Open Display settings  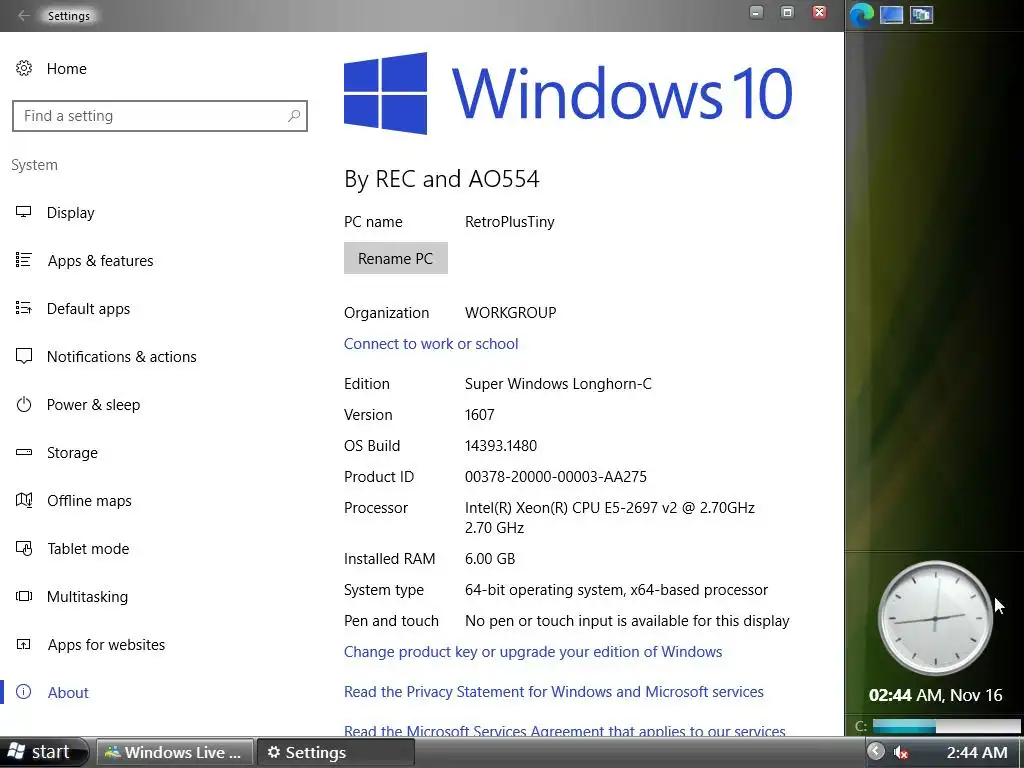[x=71, y=213]
